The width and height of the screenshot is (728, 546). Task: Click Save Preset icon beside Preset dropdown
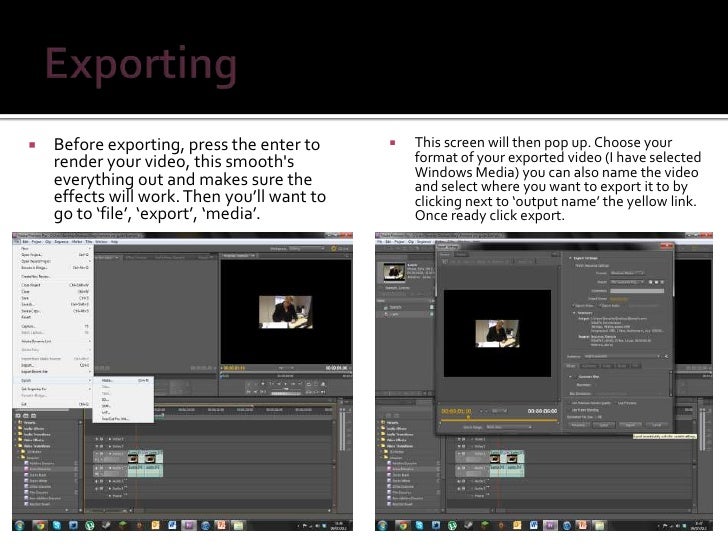tap(650, 282)
